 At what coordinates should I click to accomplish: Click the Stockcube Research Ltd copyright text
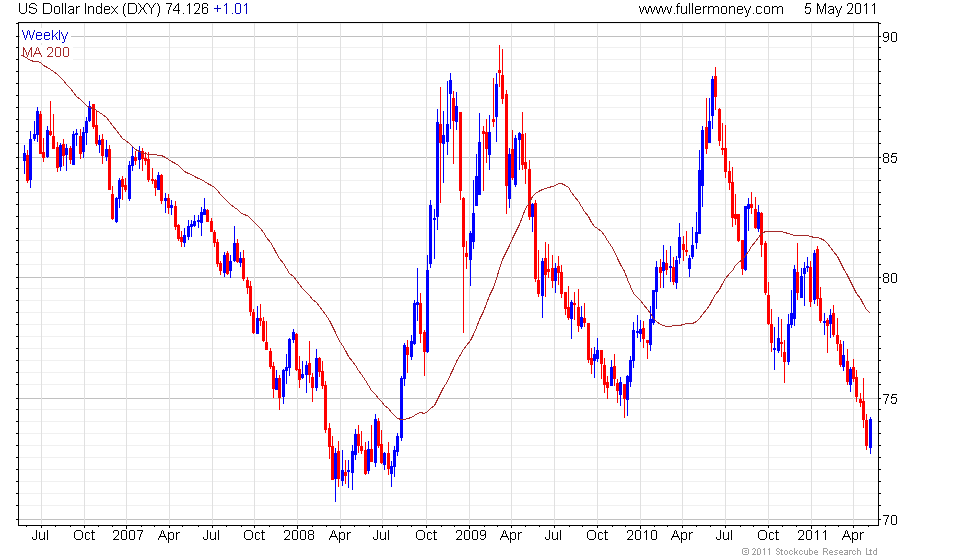(809, 552)
